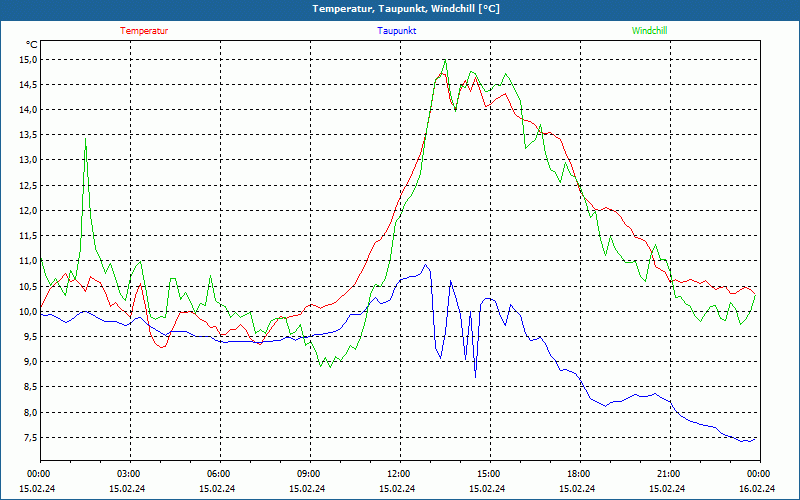The height and width of the screenshot is (500, 800).
Task: Click the 13,5 y-axis value
Action: click(29, 135)
